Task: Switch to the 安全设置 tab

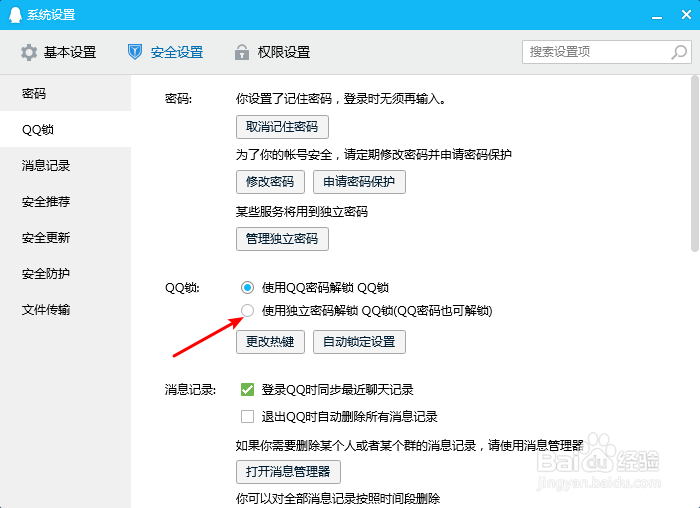Action: pyautogui.click(x=165, y=52)
